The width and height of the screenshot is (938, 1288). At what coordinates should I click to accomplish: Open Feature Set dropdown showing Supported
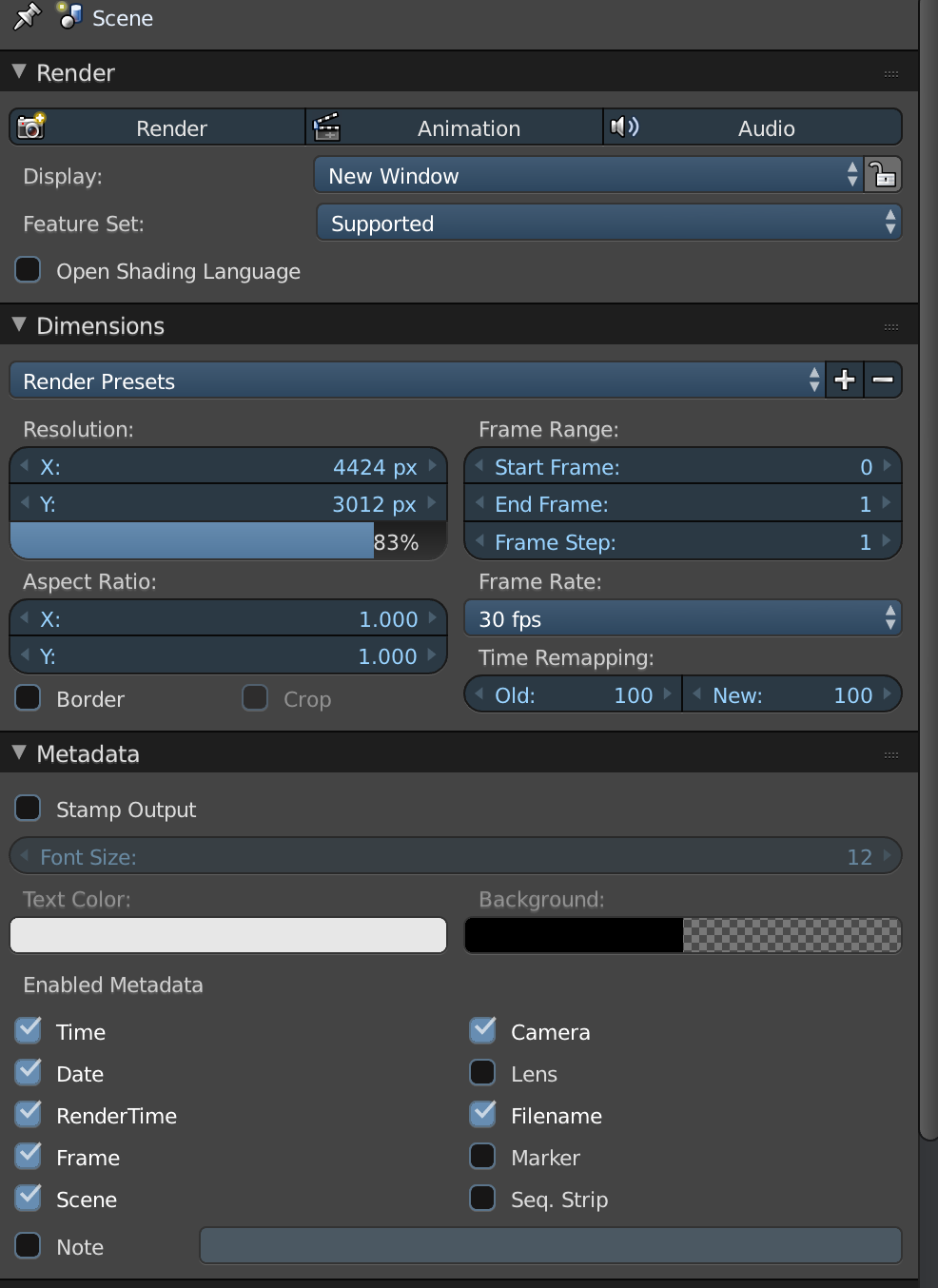(609, 223)
